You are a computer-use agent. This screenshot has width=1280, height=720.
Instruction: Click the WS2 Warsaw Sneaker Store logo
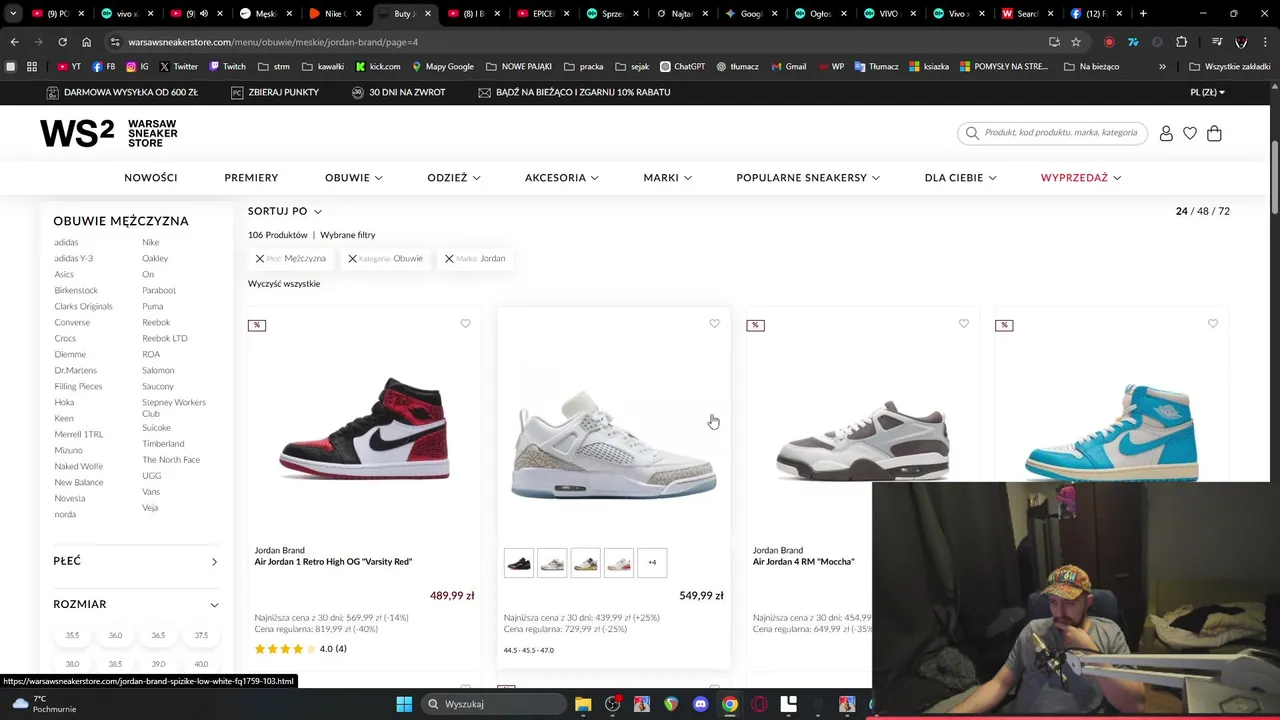[109, 133]
